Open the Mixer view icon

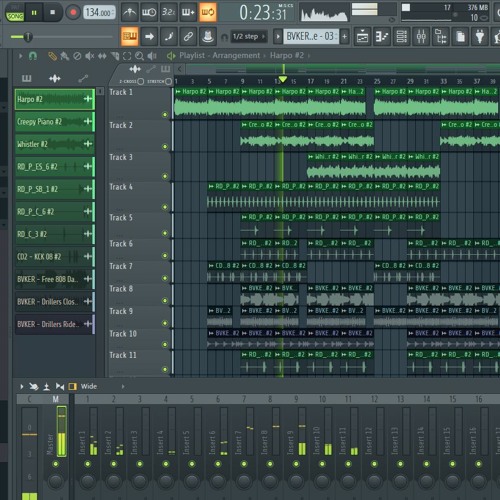421,36
